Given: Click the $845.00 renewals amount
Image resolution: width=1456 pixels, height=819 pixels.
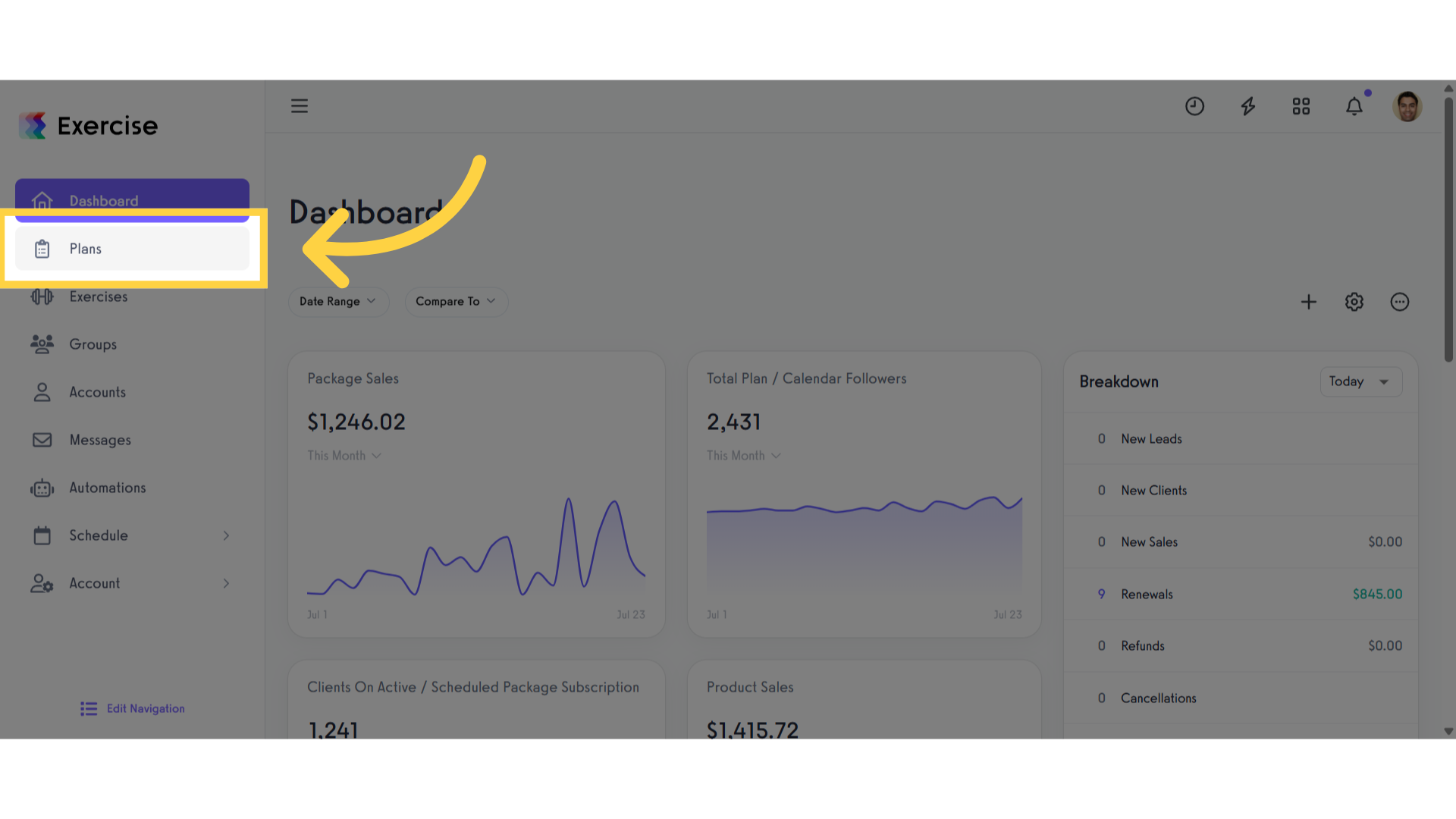Looking at the screenshot, I should coord(1377,595).
